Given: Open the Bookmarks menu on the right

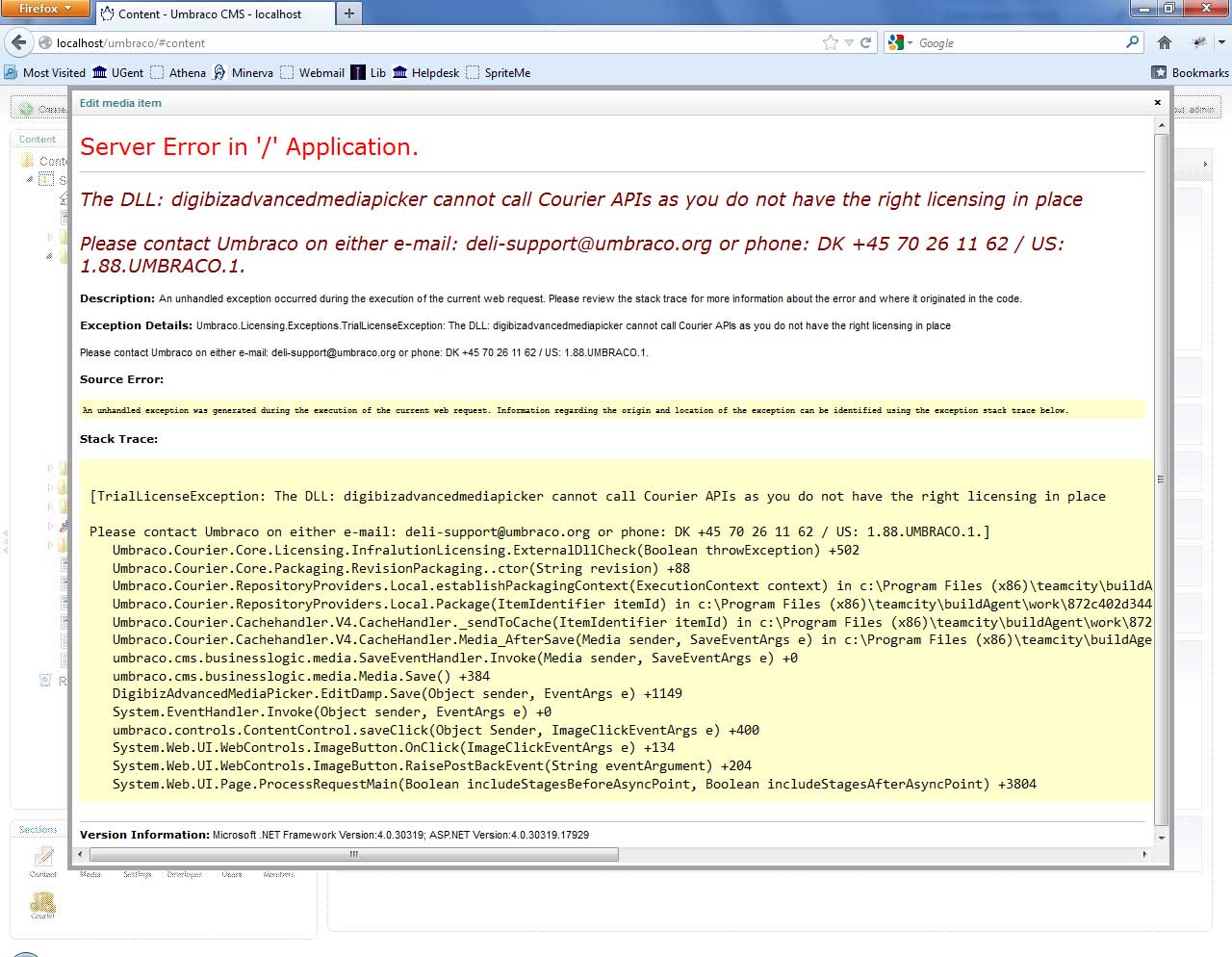Looking at the screenshot, I should [x=1191, y=72].
